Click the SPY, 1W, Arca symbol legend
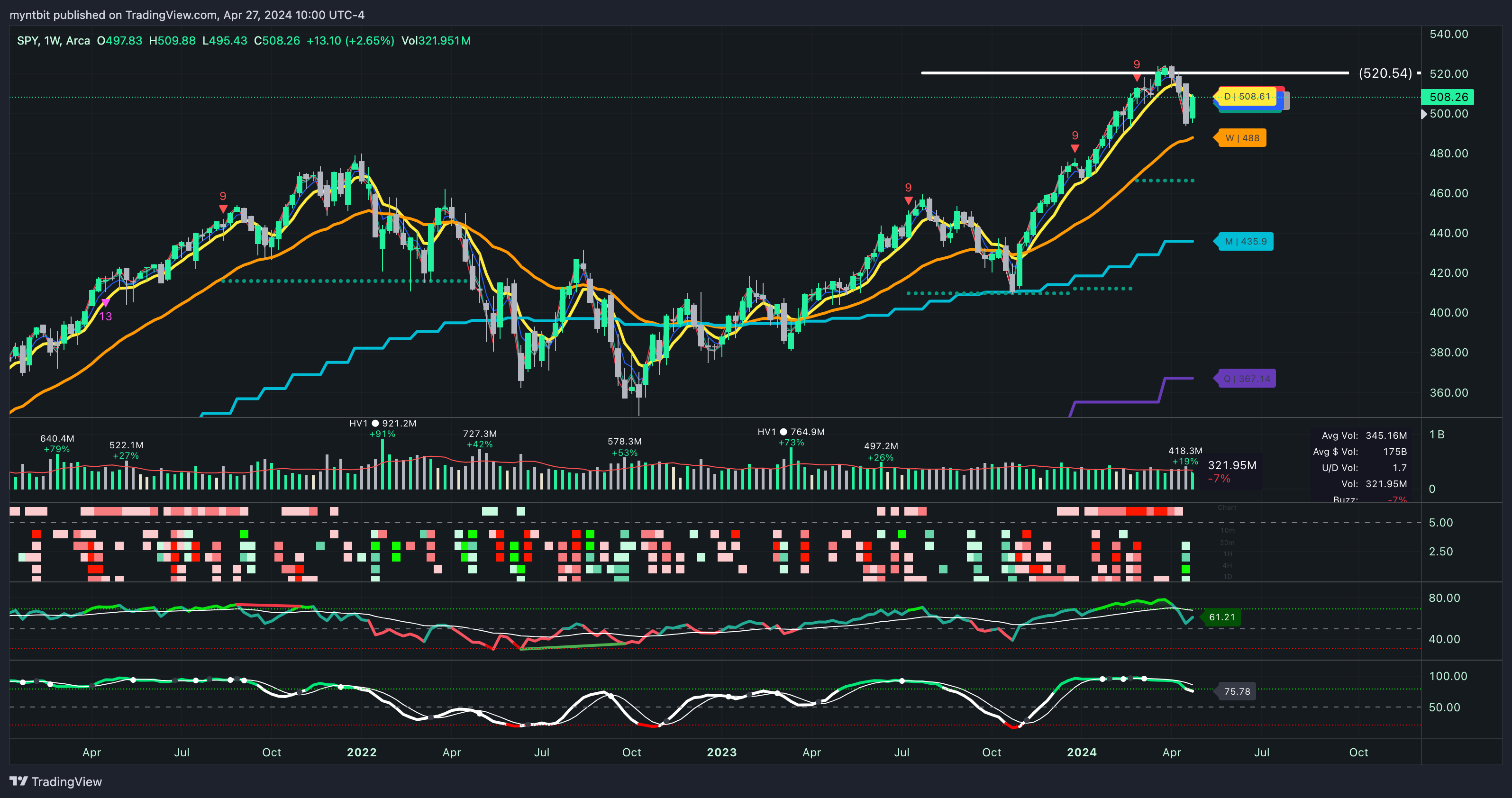 tap(54, 40)
